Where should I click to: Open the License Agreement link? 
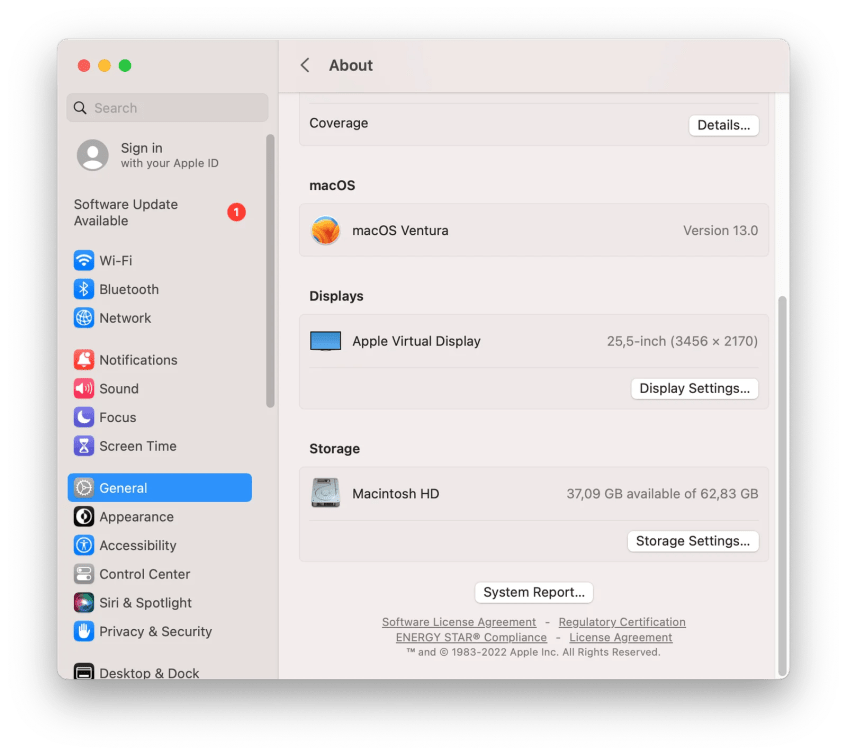click(x=621, y=637)
